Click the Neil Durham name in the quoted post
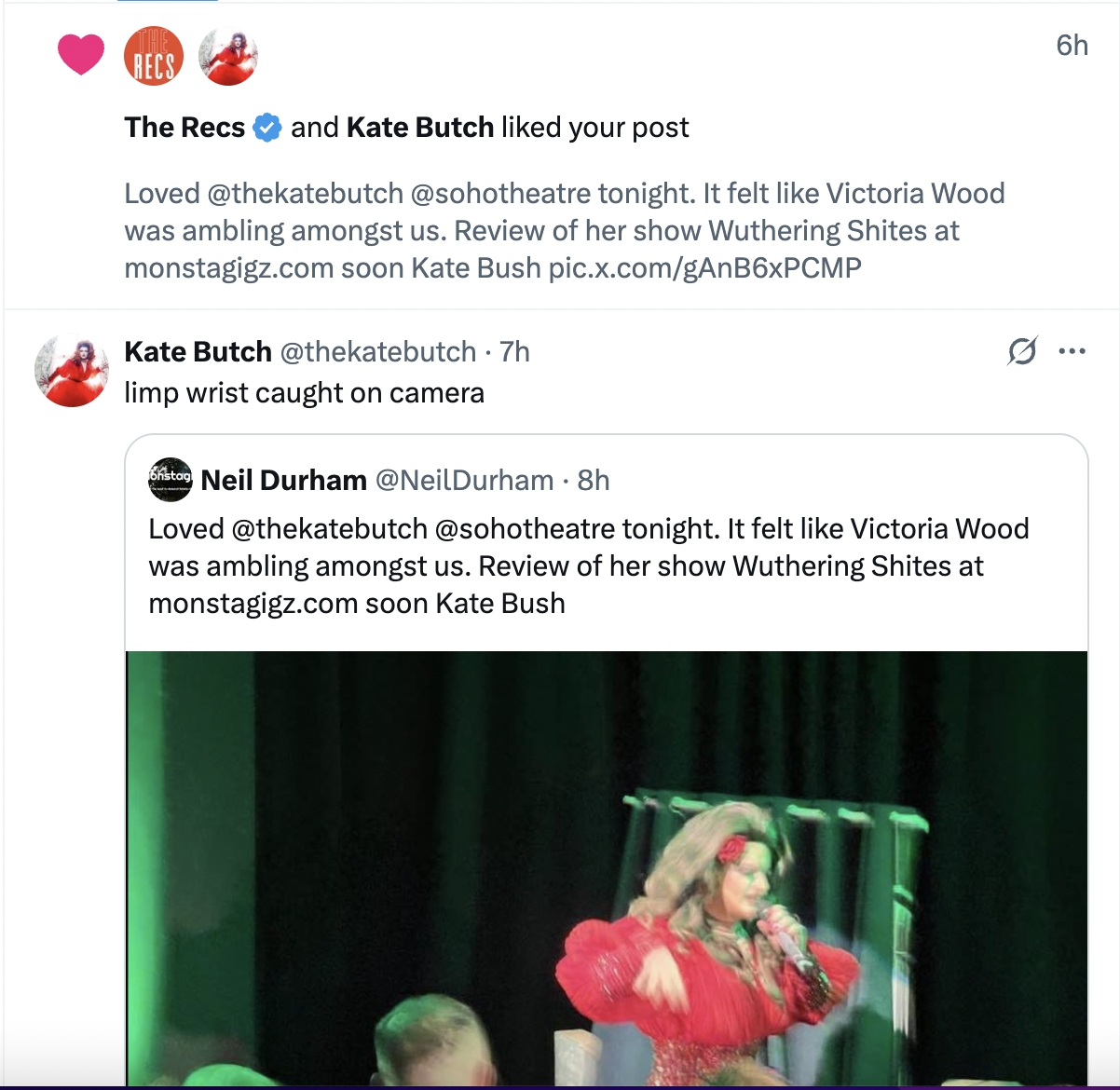This screenshot has height=1090, width=1120. [x=284, y=480]
